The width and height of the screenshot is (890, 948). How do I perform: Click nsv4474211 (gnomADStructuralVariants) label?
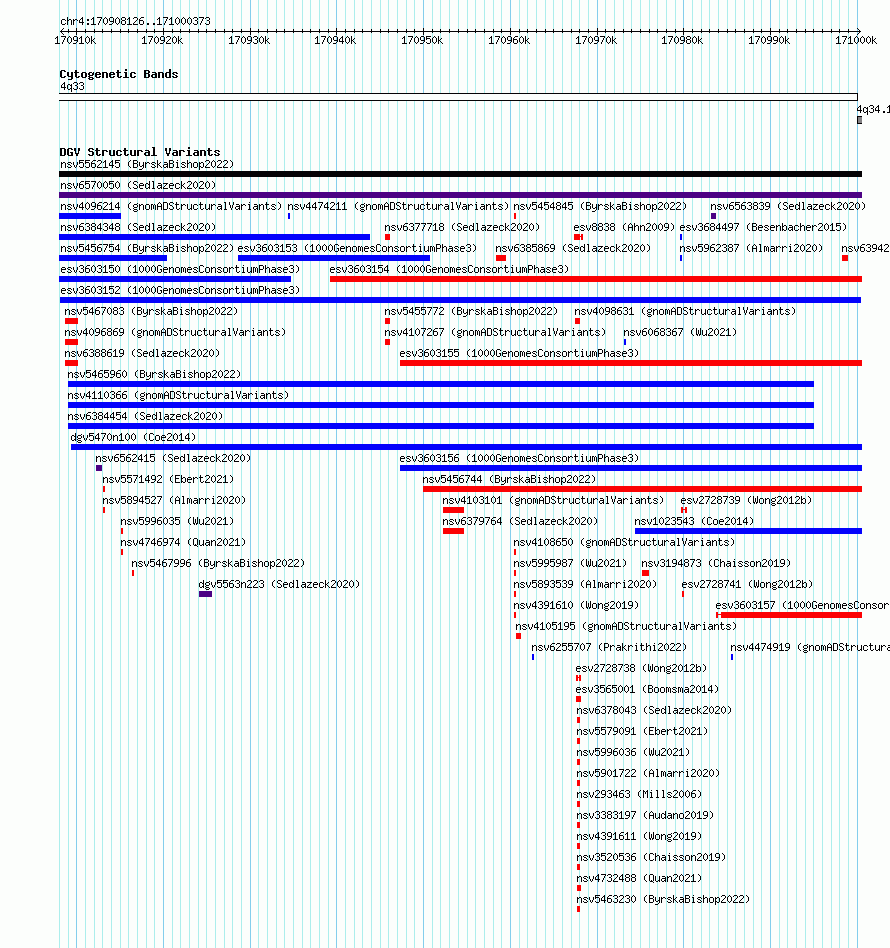[398, 206]
